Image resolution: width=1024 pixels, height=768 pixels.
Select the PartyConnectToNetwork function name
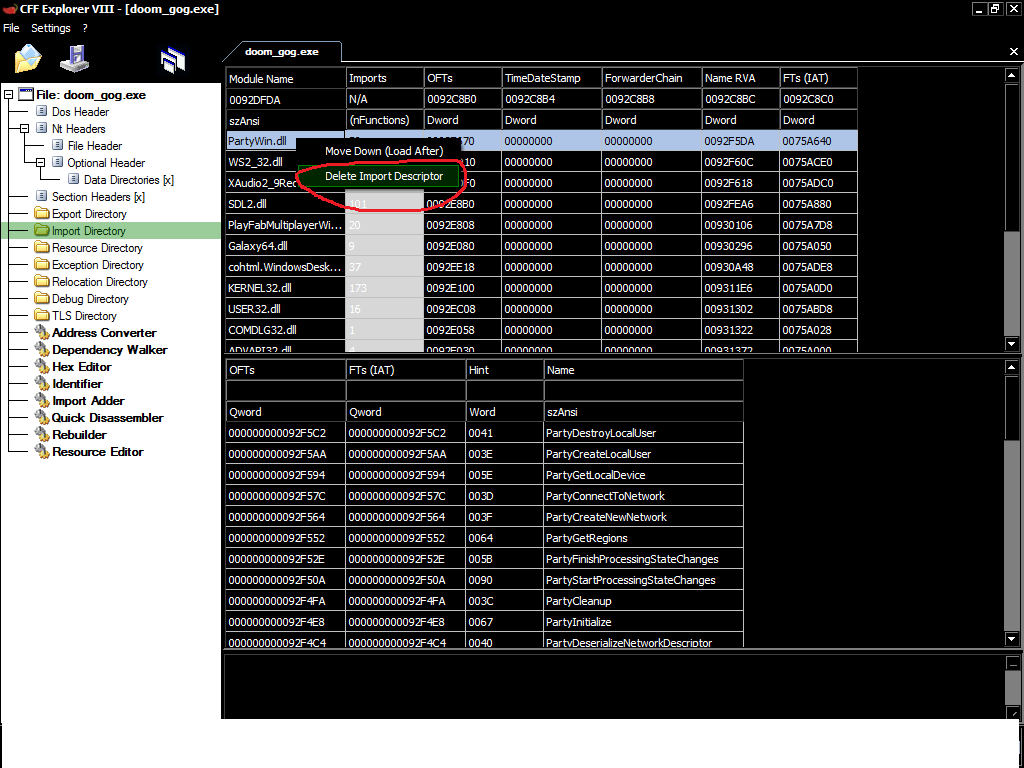pos(605,496)
